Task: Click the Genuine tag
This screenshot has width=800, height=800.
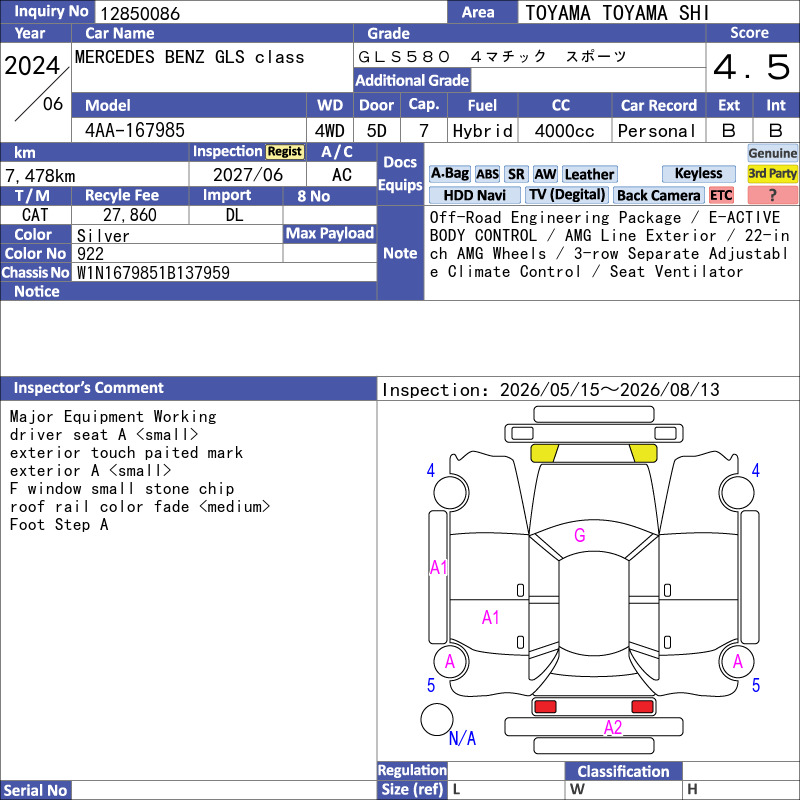Action: [x=772, y=153]
